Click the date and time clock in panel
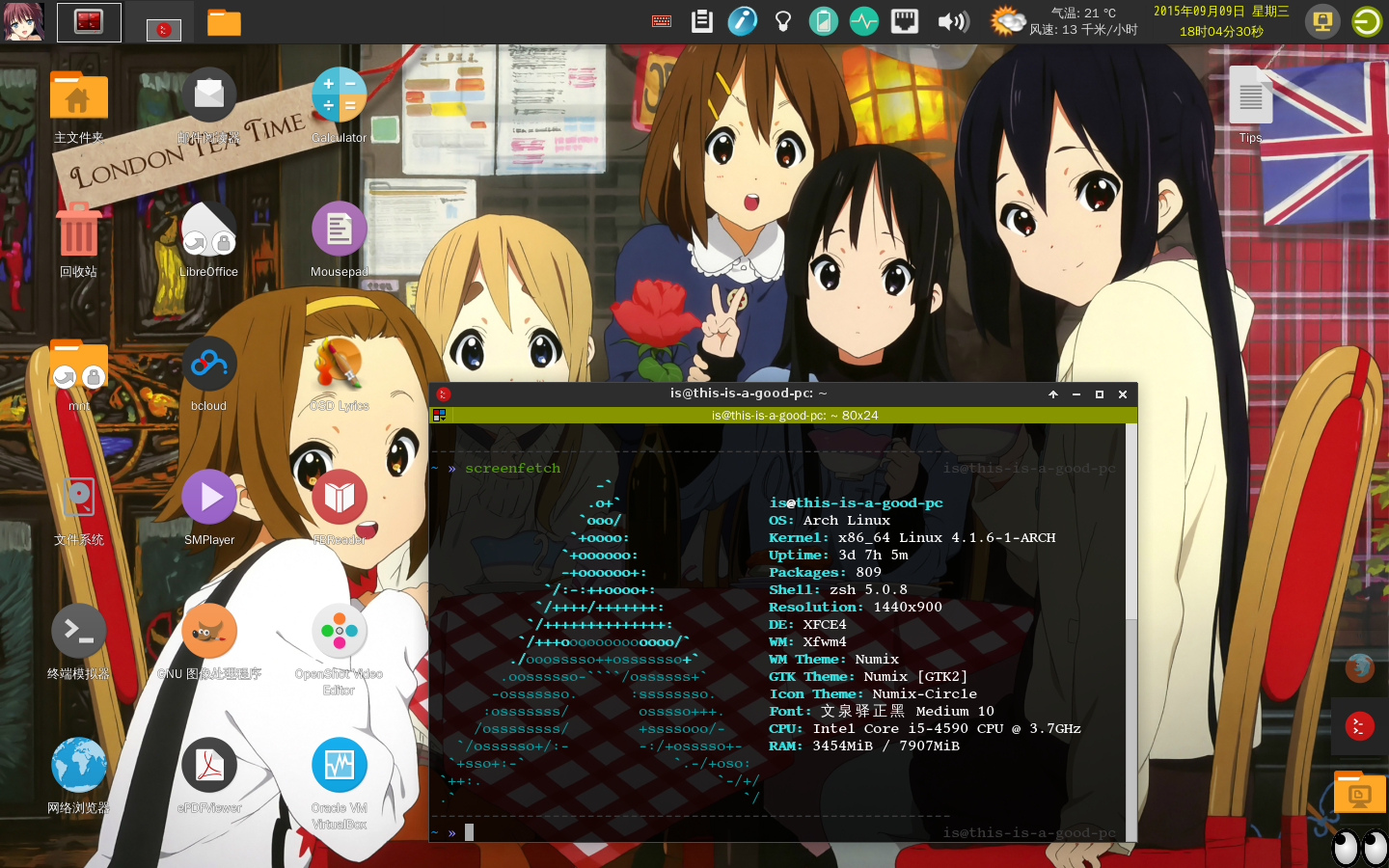 [x=1221, y=21]
